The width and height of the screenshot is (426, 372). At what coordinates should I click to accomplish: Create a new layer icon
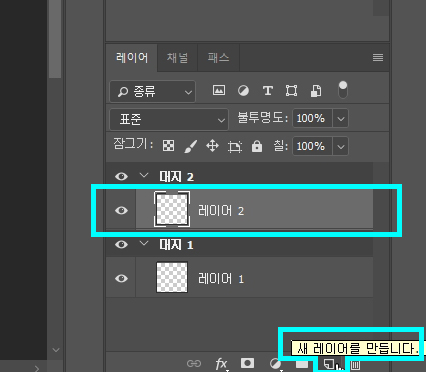[x=329, y=363]
